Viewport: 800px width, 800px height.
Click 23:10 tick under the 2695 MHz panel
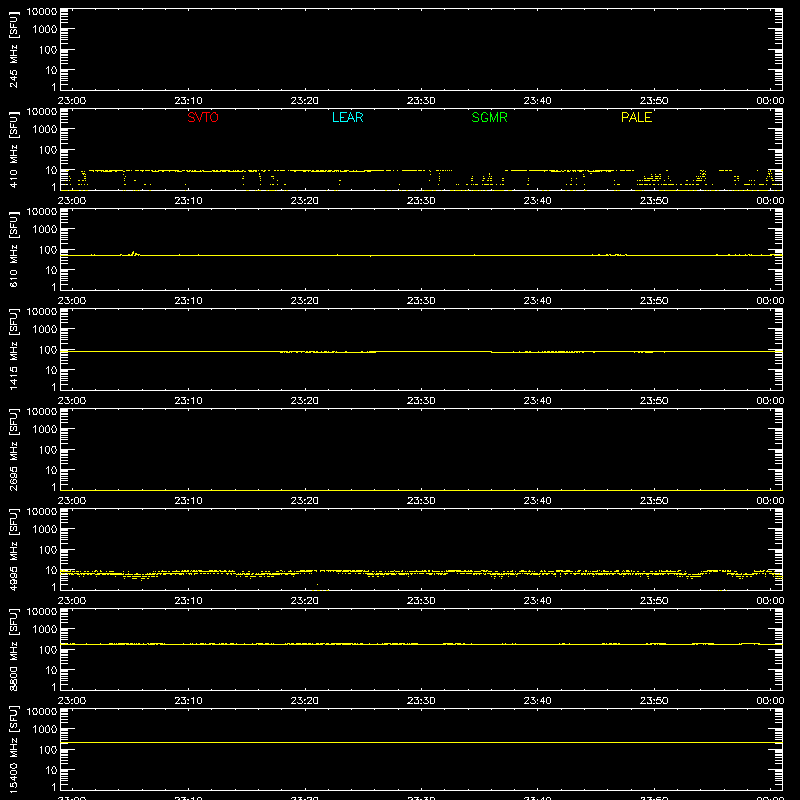pos(188,501)
